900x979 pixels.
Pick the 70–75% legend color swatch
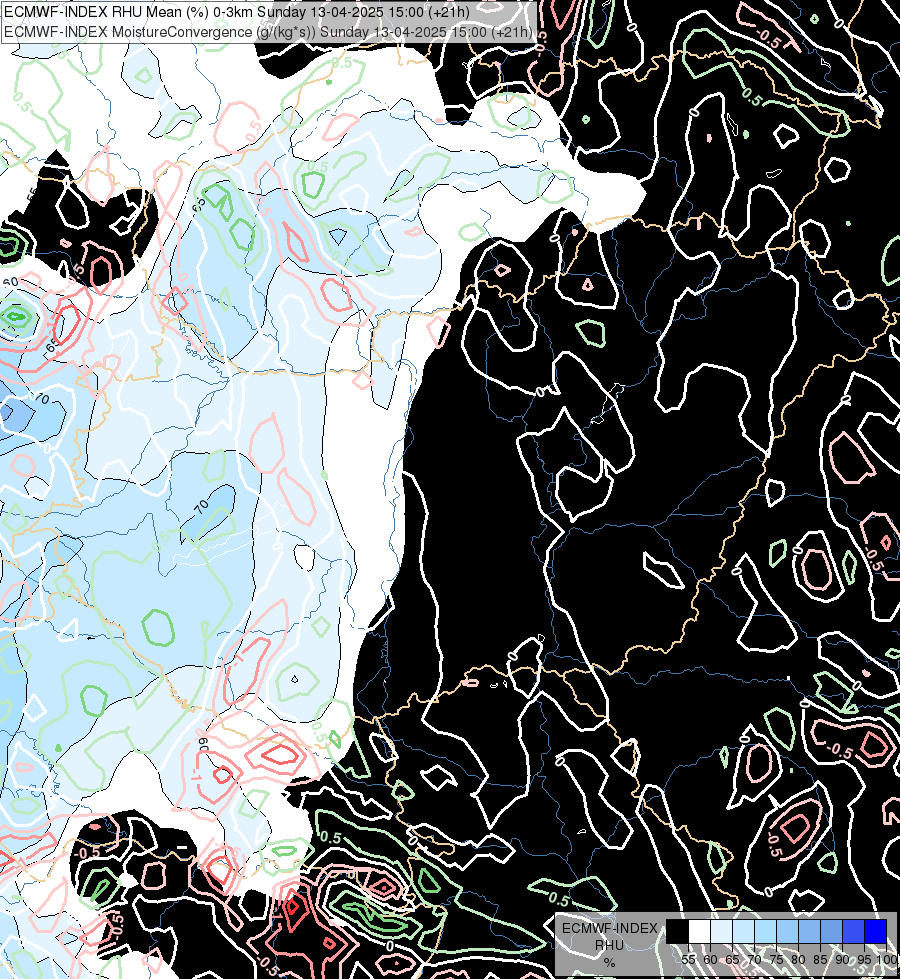click(766, 931)
